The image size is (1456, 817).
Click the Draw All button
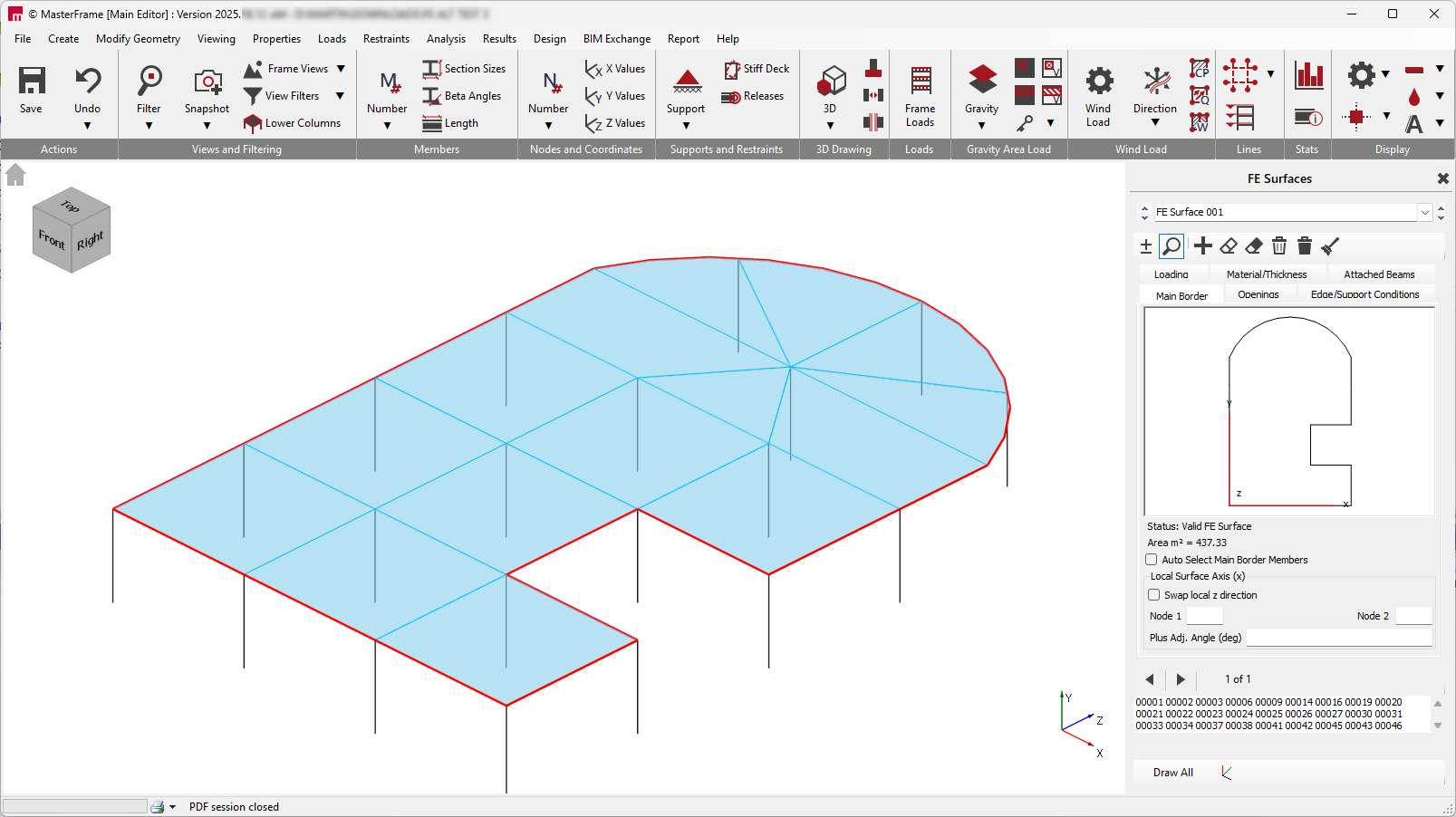coord(1173,773)
